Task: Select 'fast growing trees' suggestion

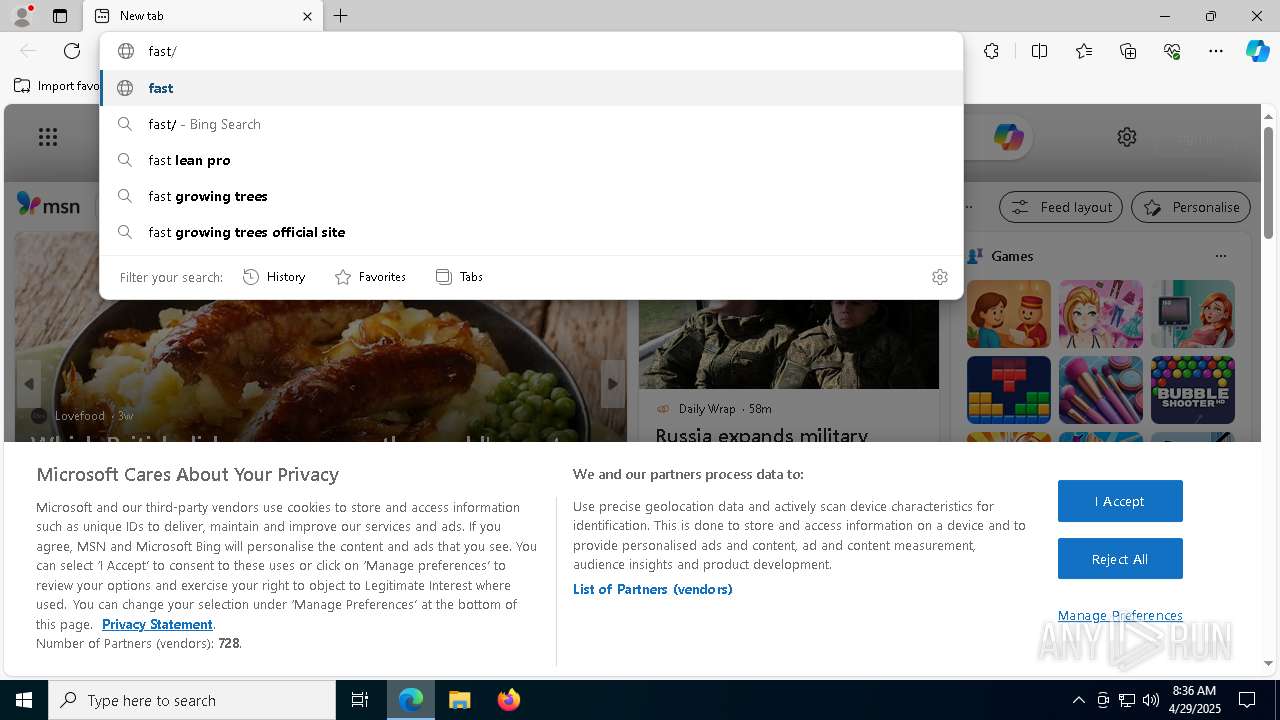Action: (531, 196)
